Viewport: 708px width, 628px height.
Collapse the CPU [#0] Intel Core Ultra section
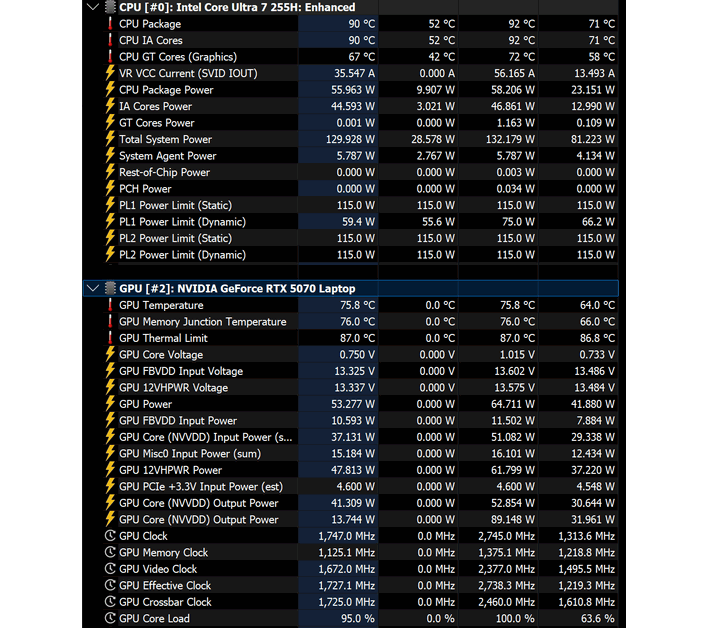[93, 7]
